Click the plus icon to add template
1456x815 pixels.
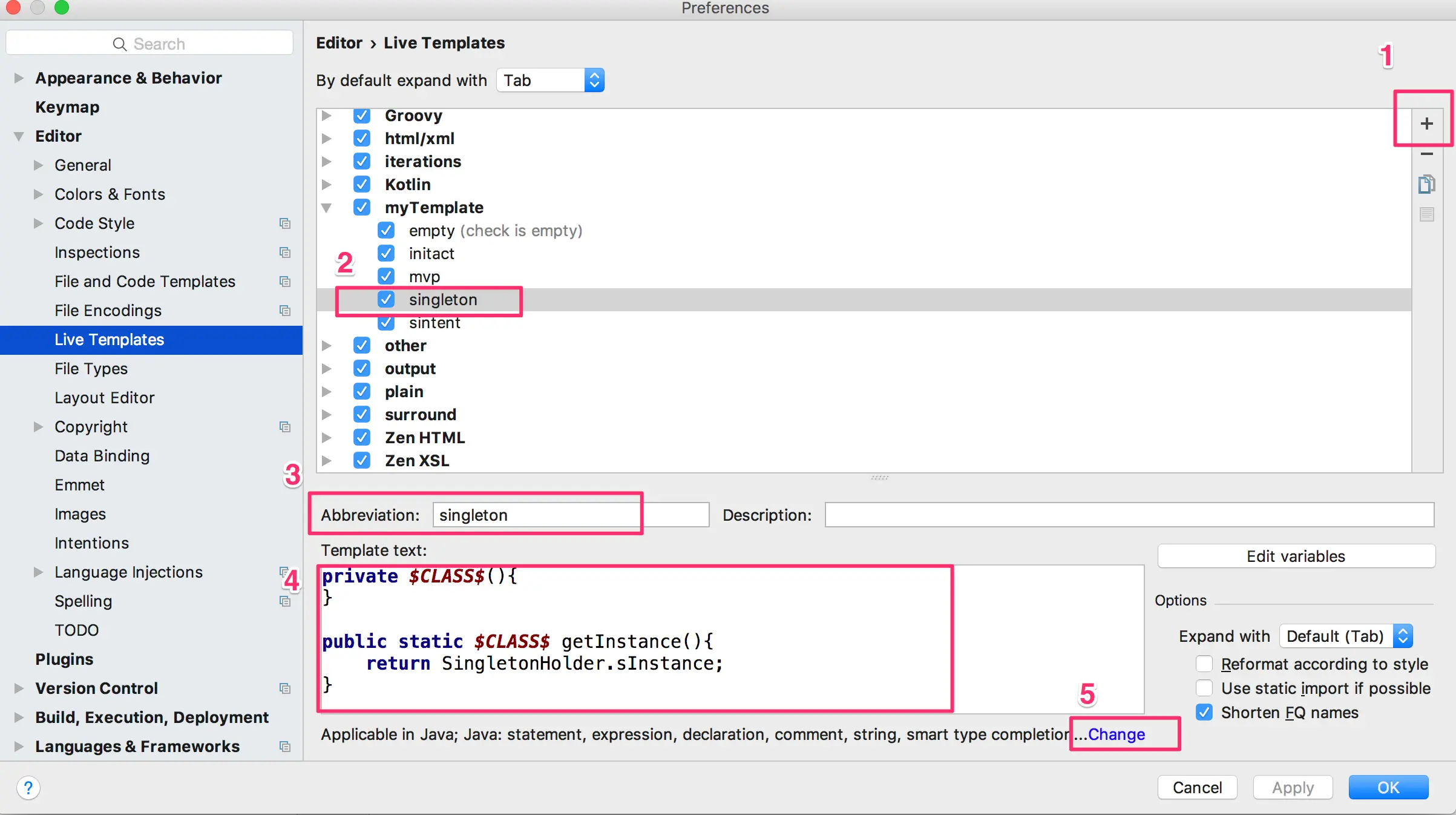click(1426, 124)
